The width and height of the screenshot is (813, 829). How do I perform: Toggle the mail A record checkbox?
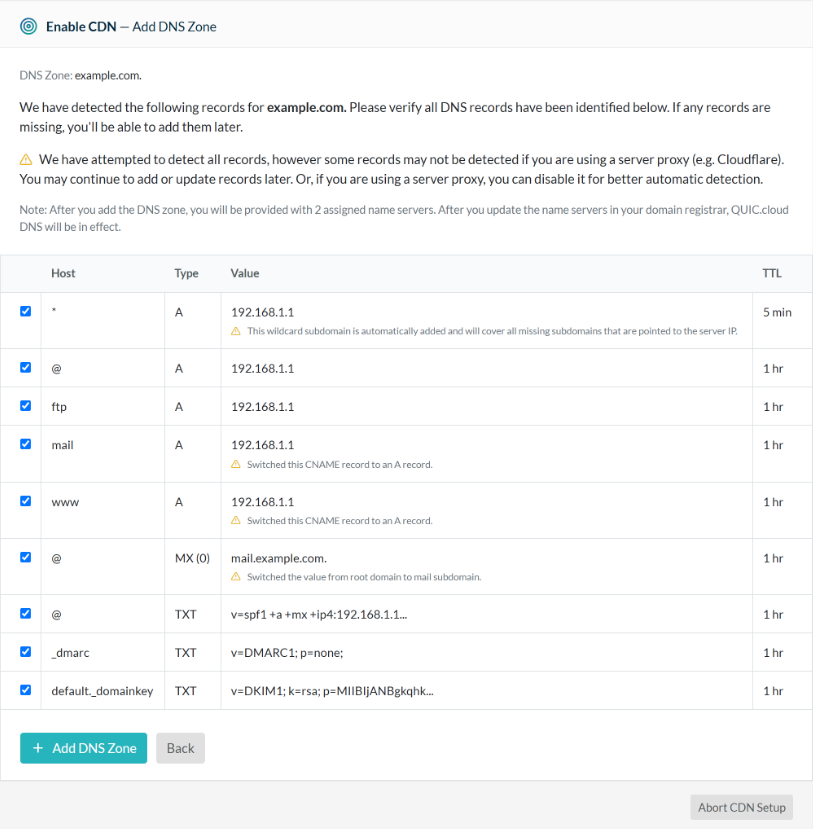(25, 444)
